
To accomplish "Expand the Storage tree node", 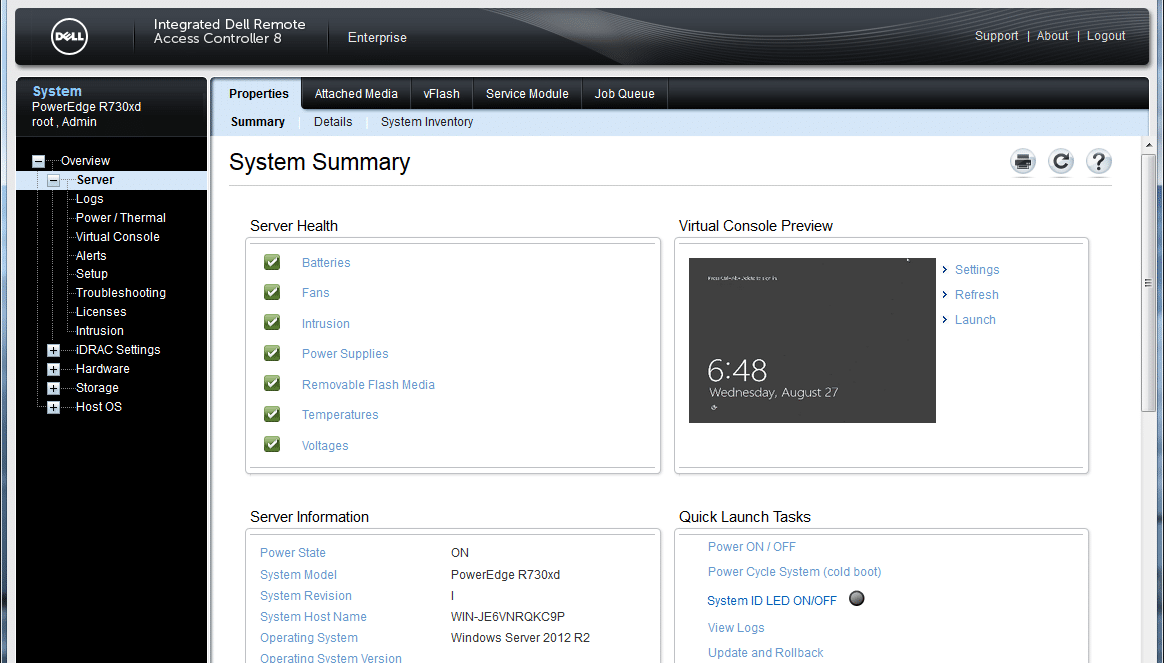I will (53, 388).
